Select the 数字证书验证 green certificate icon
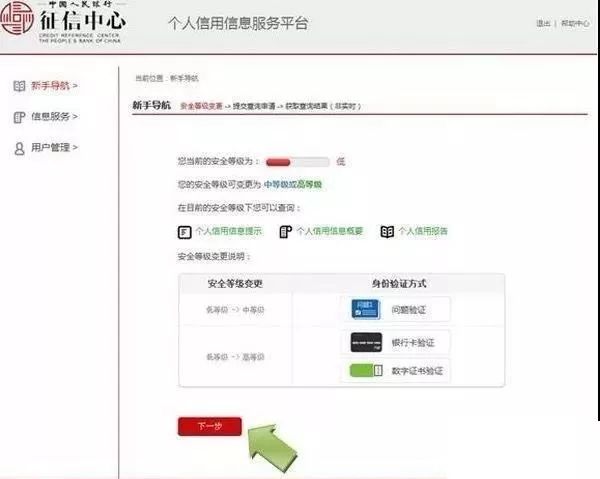The height and width of the screenshot is (479, 600). click(x=366, y=371)
